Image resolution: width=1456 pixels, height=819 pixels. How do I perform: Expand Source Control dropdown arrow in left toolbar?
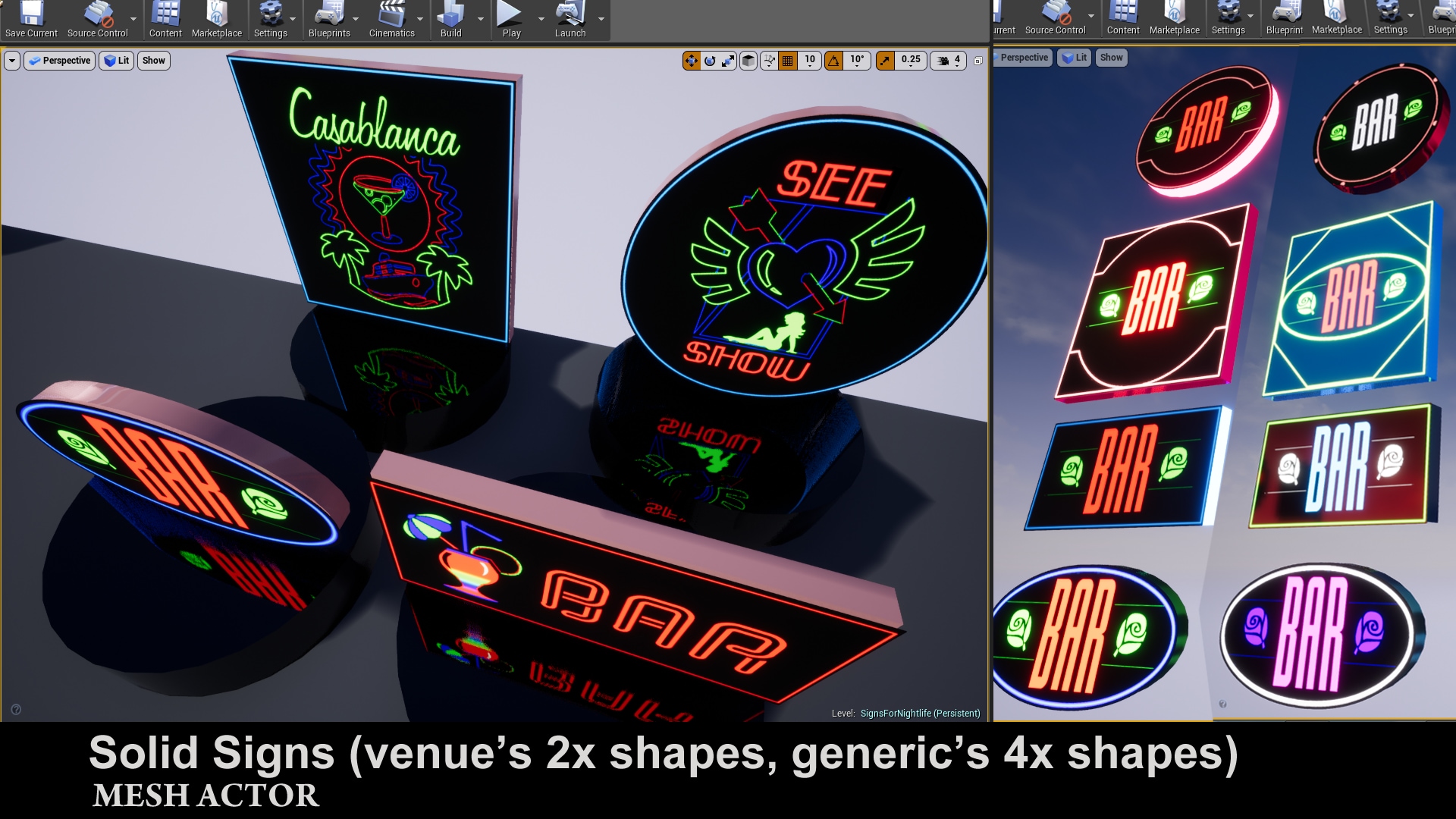point(134,18)
